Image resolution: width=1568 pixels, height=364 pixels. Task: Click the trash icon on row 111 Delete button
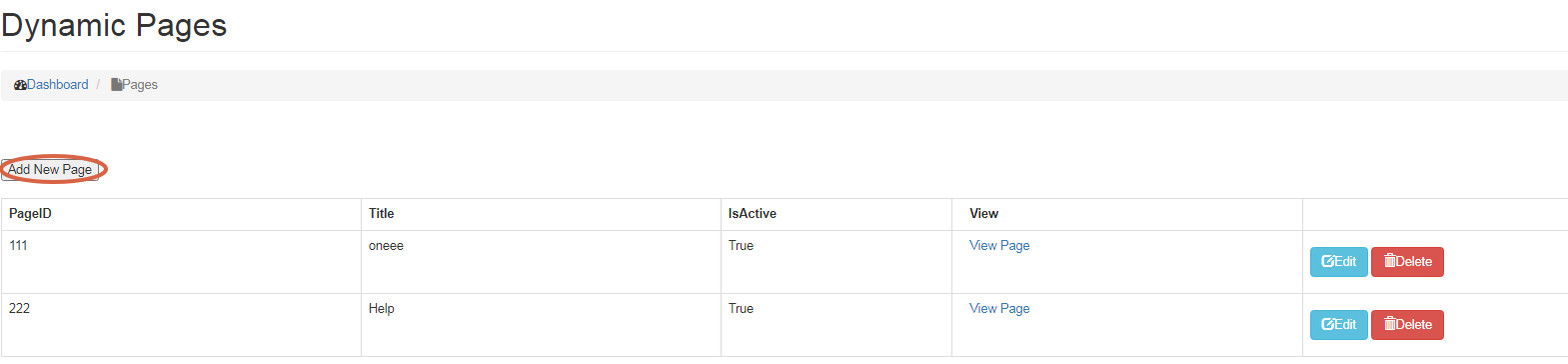click(x=1389, y=261)
